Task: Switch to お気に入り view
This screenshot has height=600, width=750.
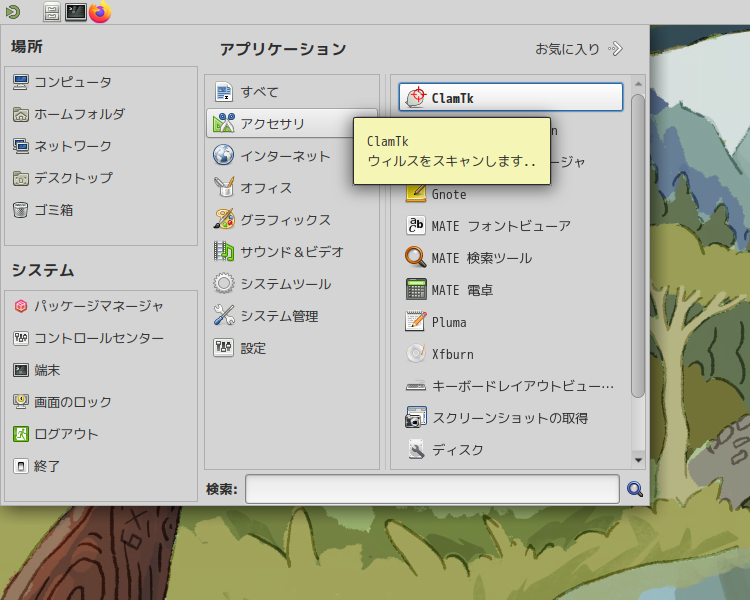Action: point(579,49)
